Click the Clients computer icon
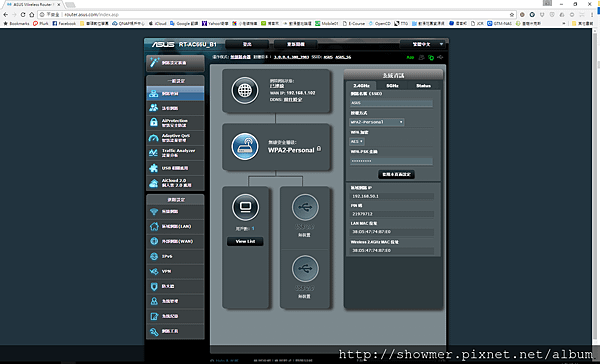The width and height of the screenshot is (600, 364). click(x=245, y=207)
